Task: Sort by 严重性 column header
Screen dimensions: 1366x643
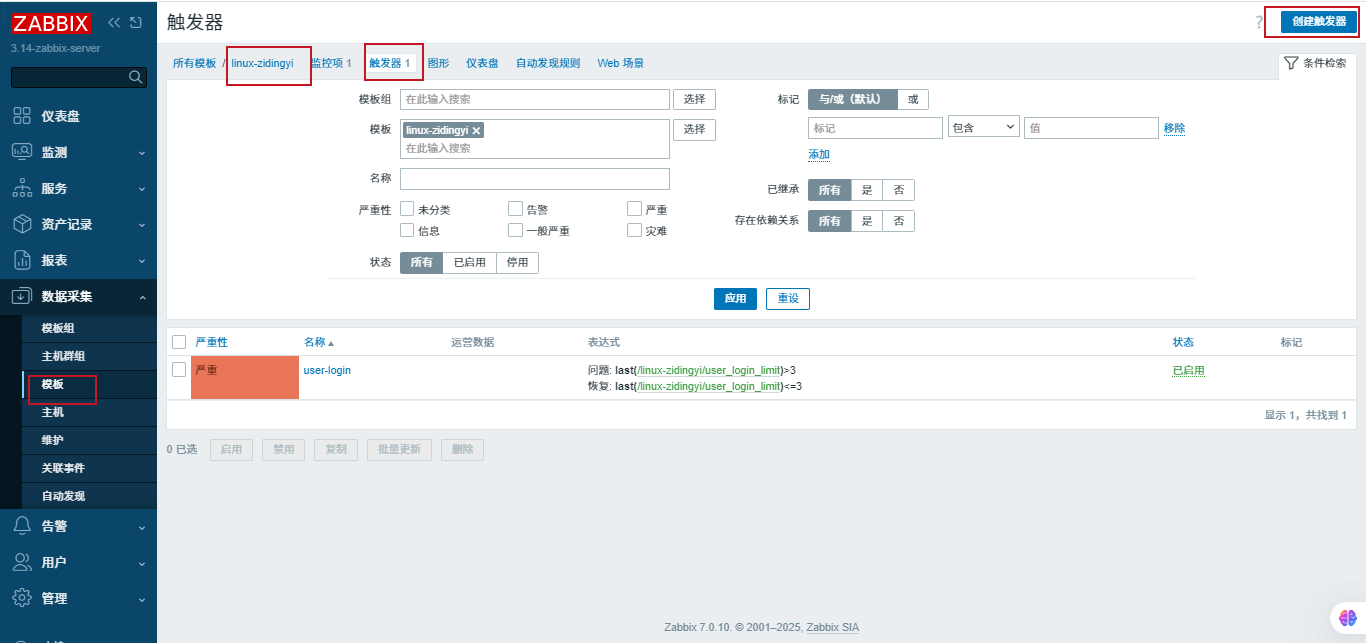Action: tap(211, 342)
